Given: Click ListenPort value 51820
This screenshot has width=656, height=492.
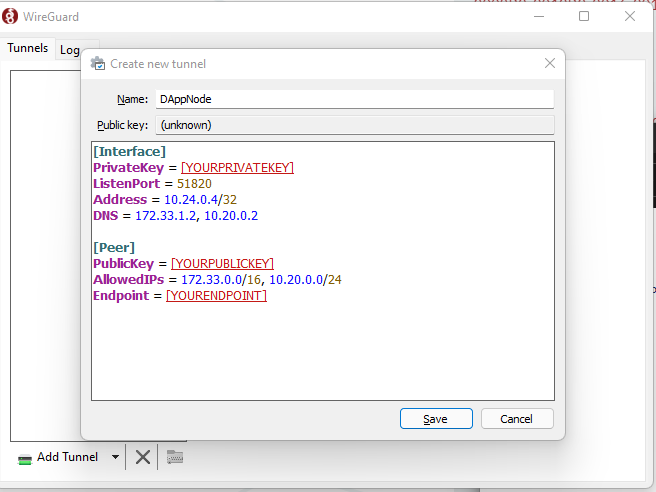Looking at the screenshot, I should 194,184.
